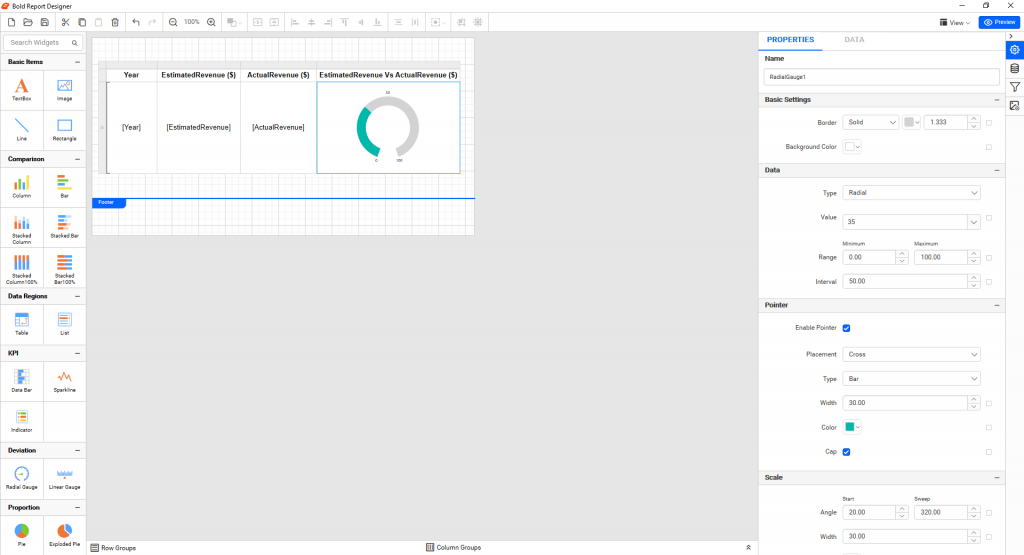This screenshot has width=1024, height=555.
Task: Open the Data Type Radial dropdown
Action: (x=912, y=193)
